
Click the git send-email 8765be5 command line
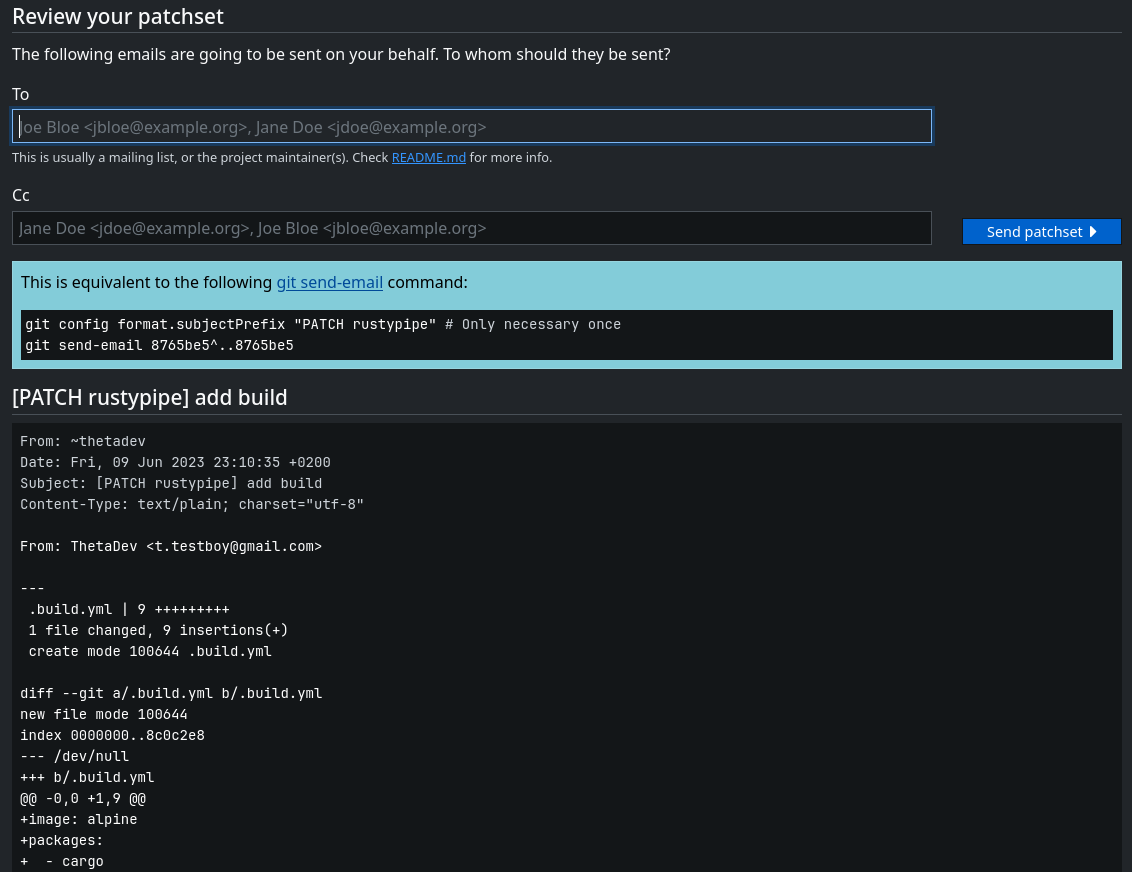tap(157, 346)
